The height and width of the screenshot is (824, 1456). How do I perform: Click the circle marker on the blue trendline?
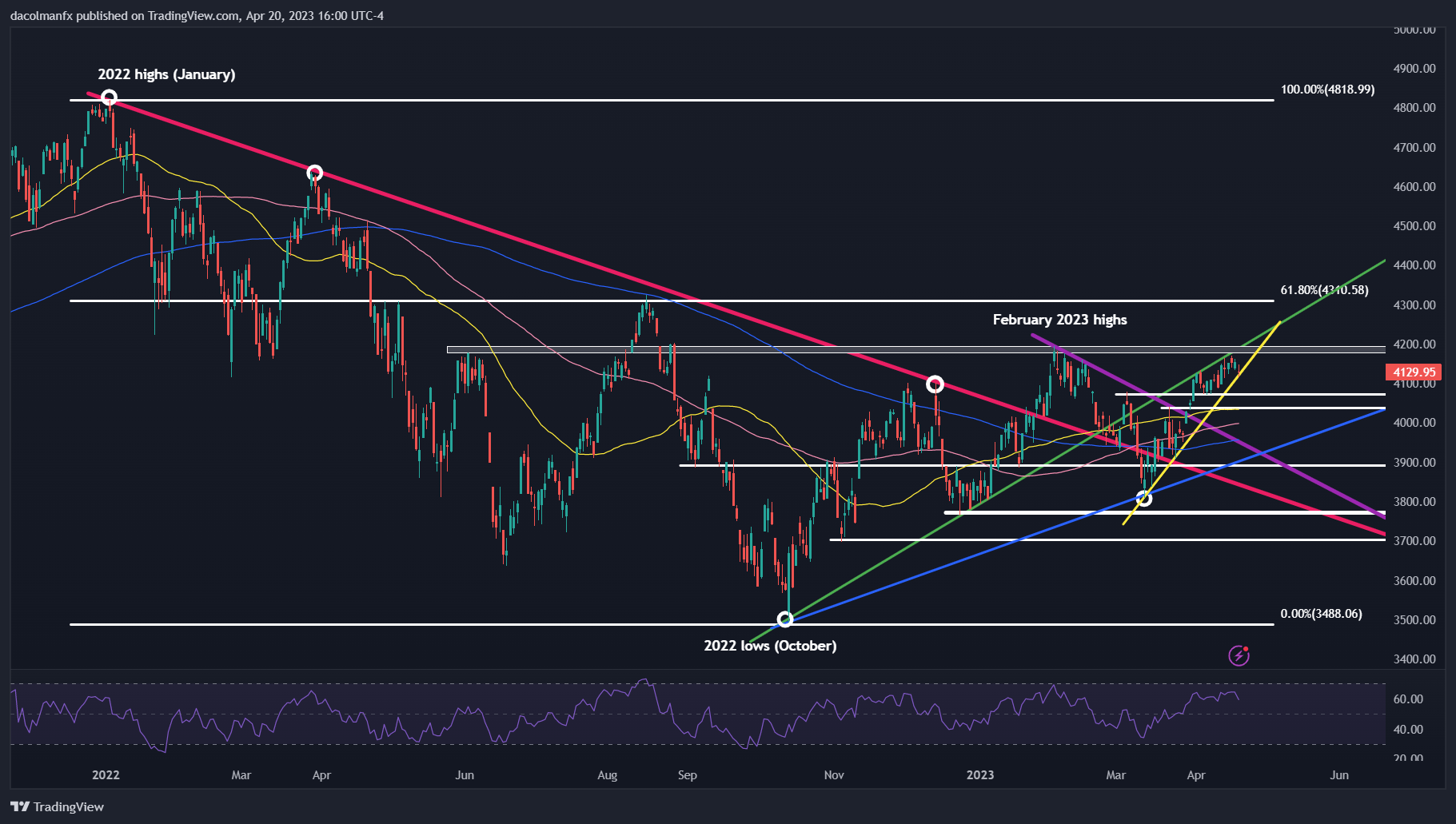coord(1144,499)
